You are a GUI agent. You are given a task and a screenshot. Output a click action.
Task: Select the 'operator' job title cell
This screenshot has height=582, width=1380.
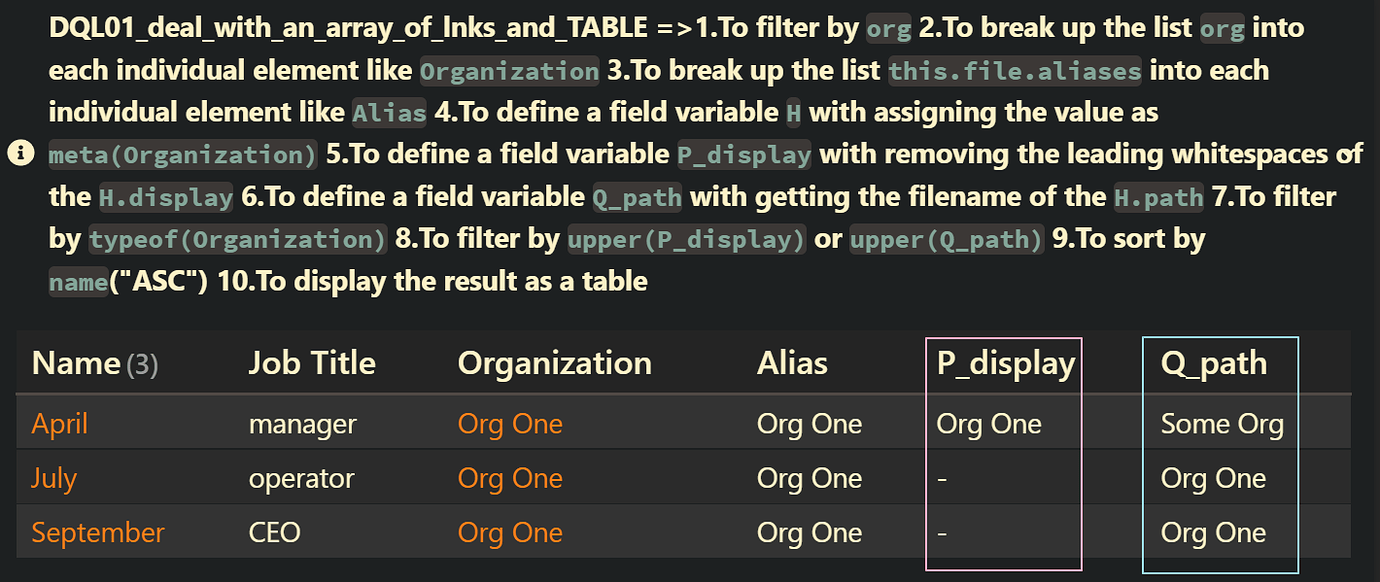pos(301,478)
